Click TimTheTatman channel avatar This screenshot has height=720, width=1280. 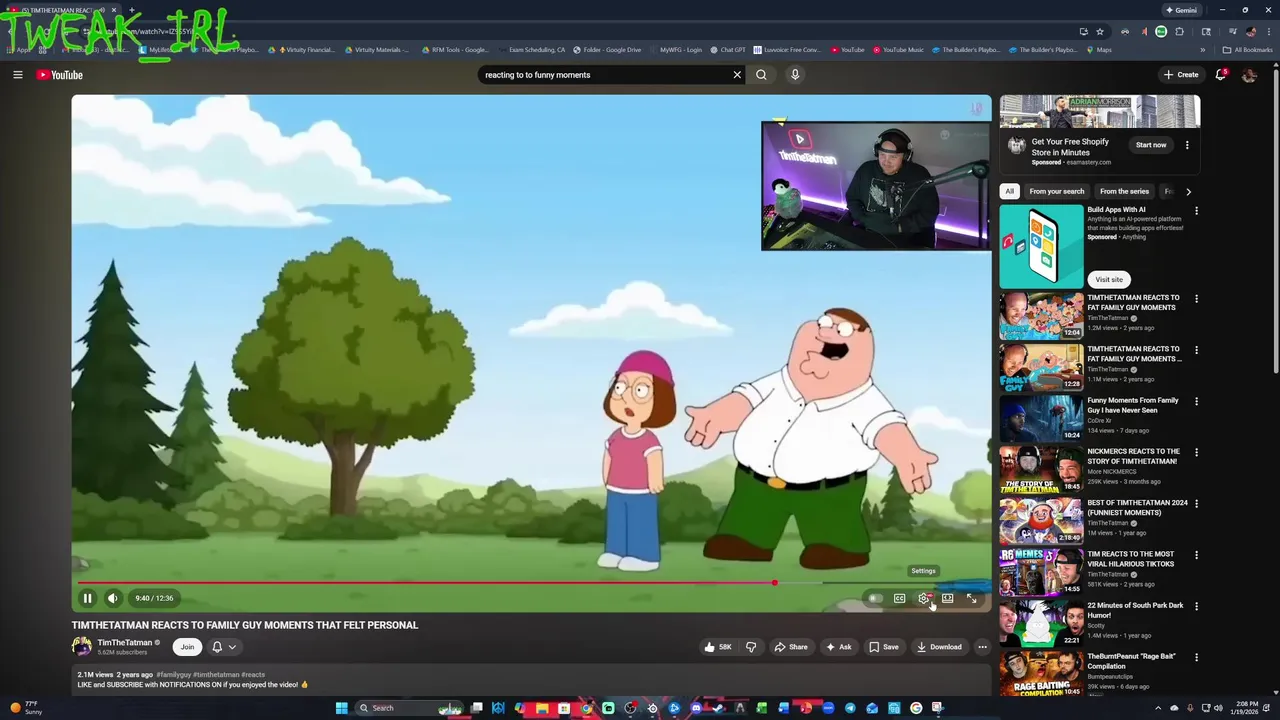[81, 647]
